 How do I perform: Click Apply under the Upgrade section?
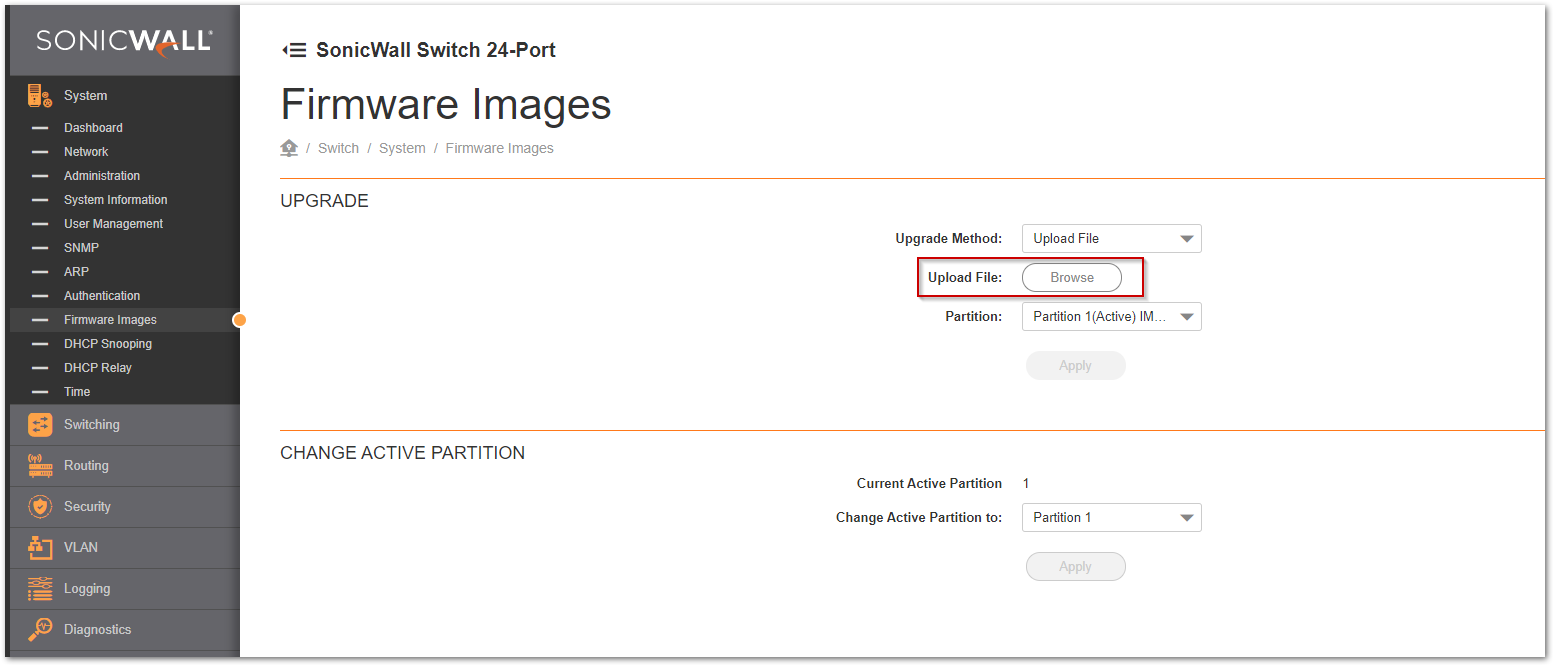point(1075,366)
